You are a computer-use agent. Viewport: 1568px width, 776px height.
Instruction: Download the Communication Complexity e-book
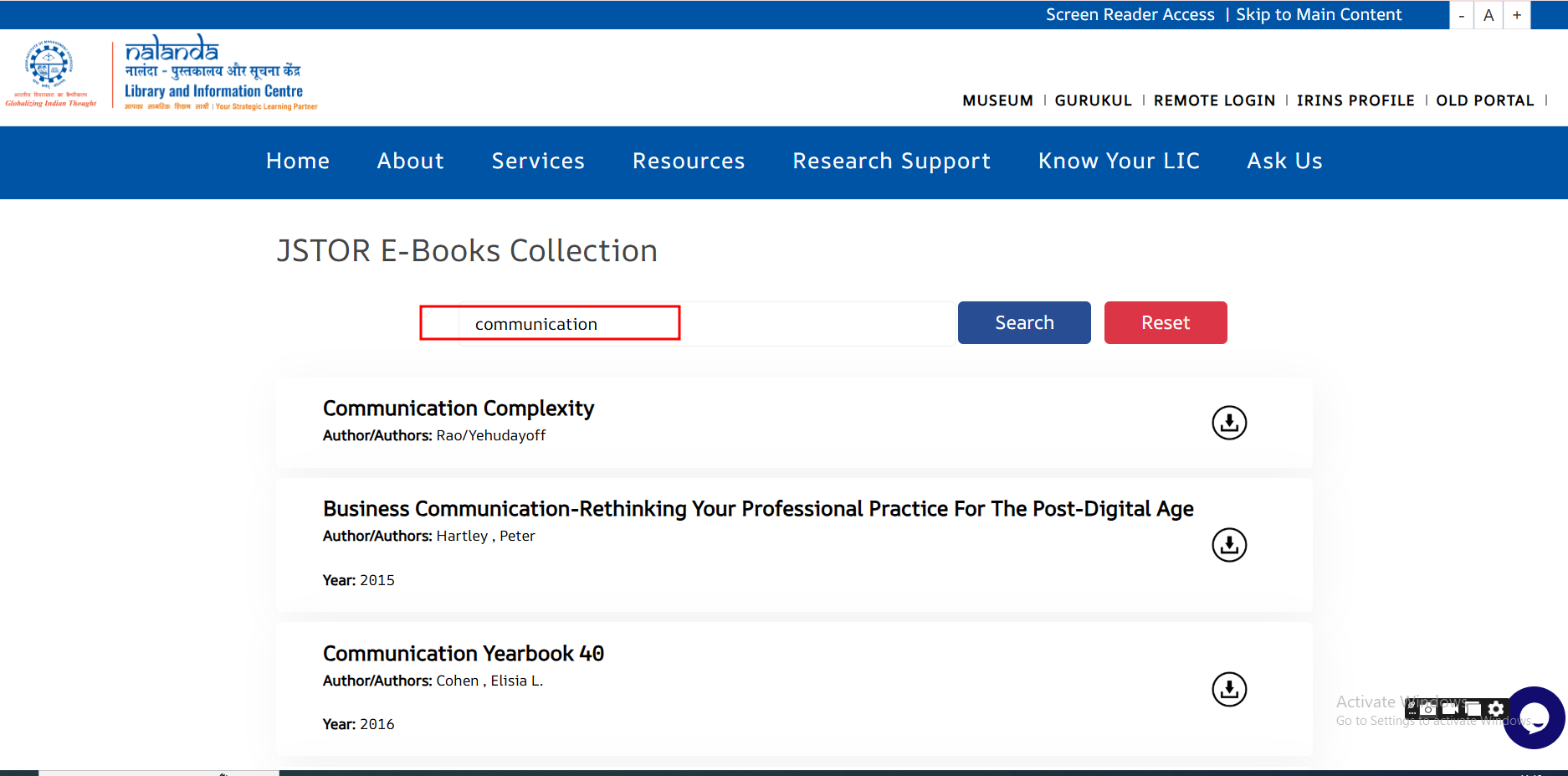(x=1229, y=423)
